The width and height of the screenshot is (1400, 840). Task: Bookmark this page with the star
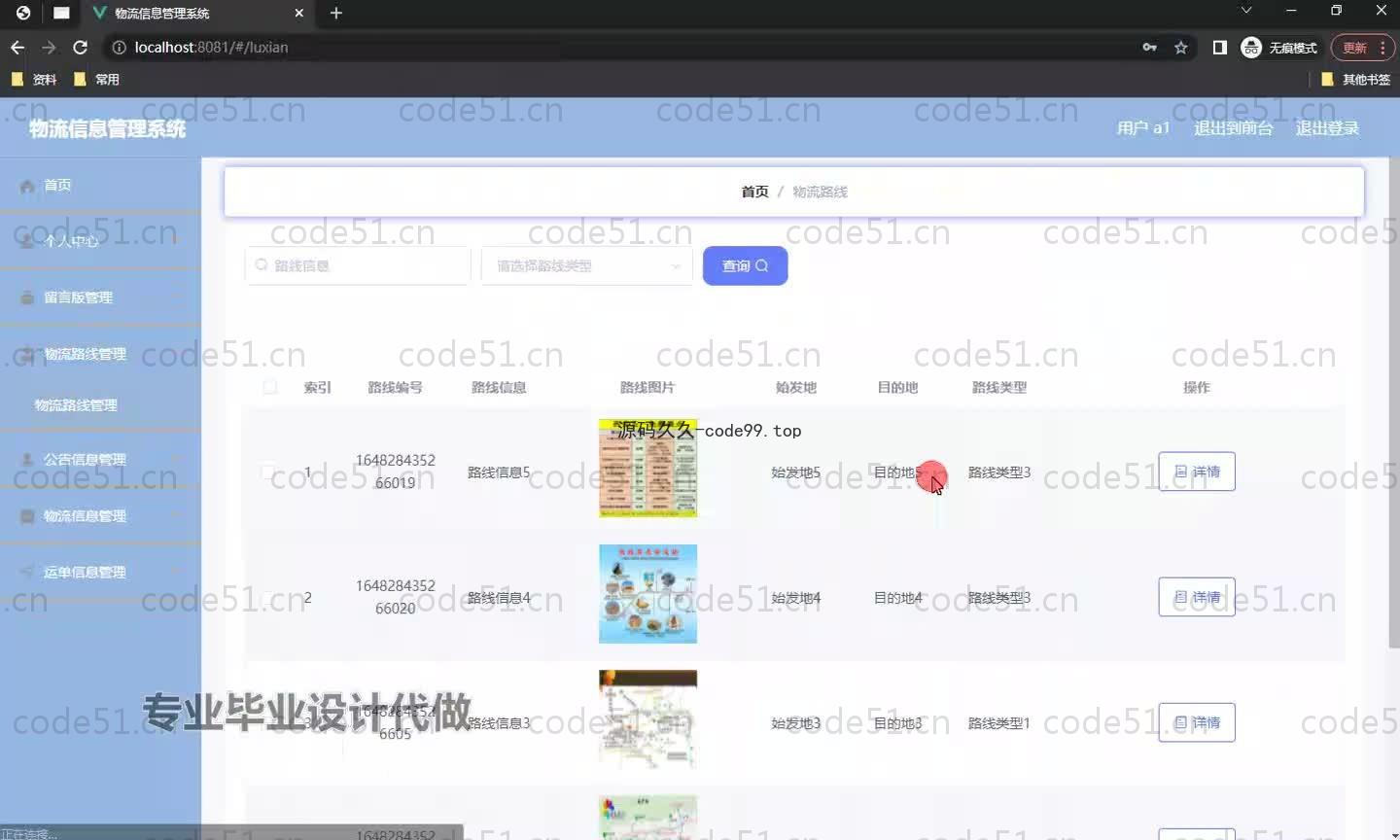click(x=1181, y=47)
